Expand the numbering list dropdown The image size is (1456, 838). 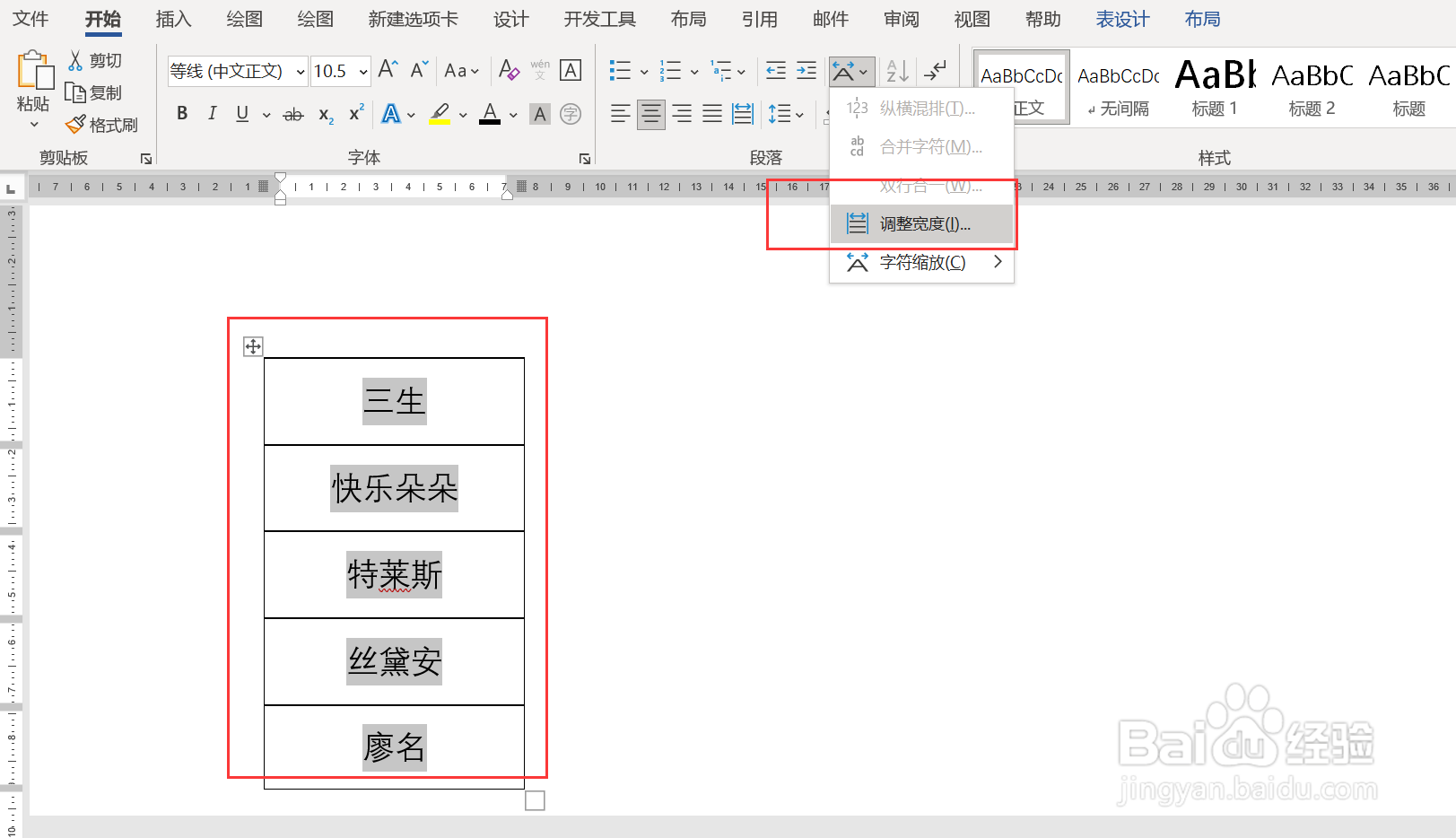tap(694, 71)
